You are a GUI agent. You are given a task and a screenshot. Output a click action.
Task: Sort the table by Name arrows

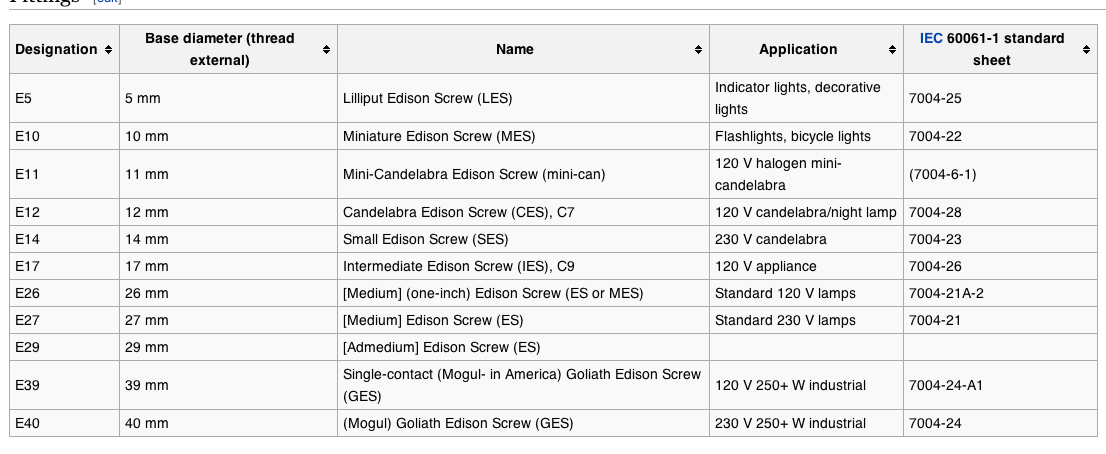point(698,49)
